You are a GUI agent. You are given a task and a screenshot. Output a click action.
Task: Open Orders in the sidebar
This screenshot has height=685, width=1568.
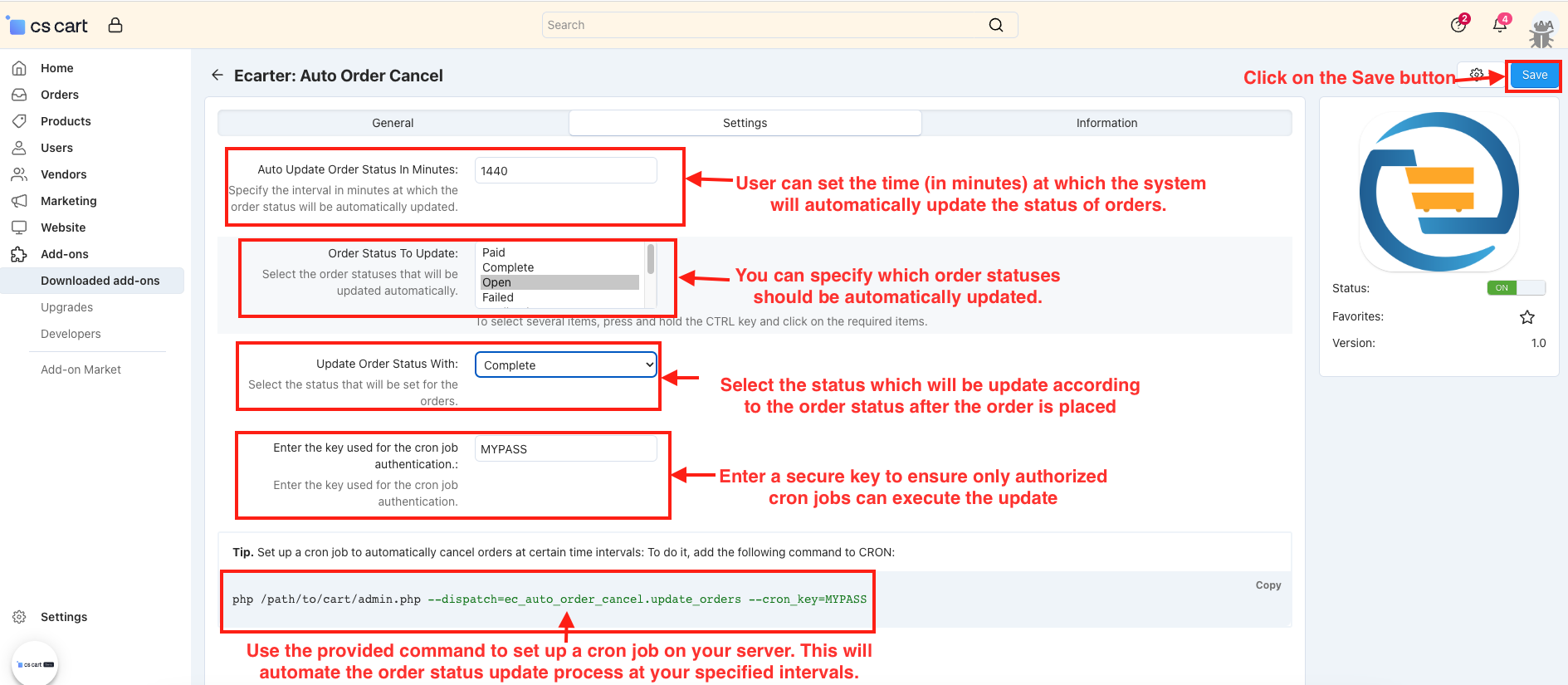60,95
